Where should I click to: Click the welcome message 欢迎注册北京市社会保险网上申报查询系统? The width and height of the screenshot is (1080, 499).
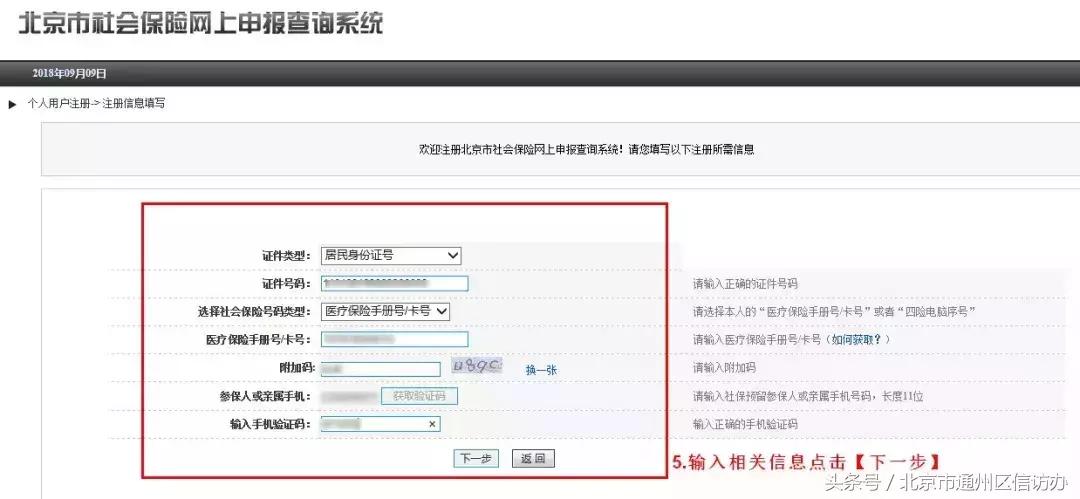click(587, 149)
